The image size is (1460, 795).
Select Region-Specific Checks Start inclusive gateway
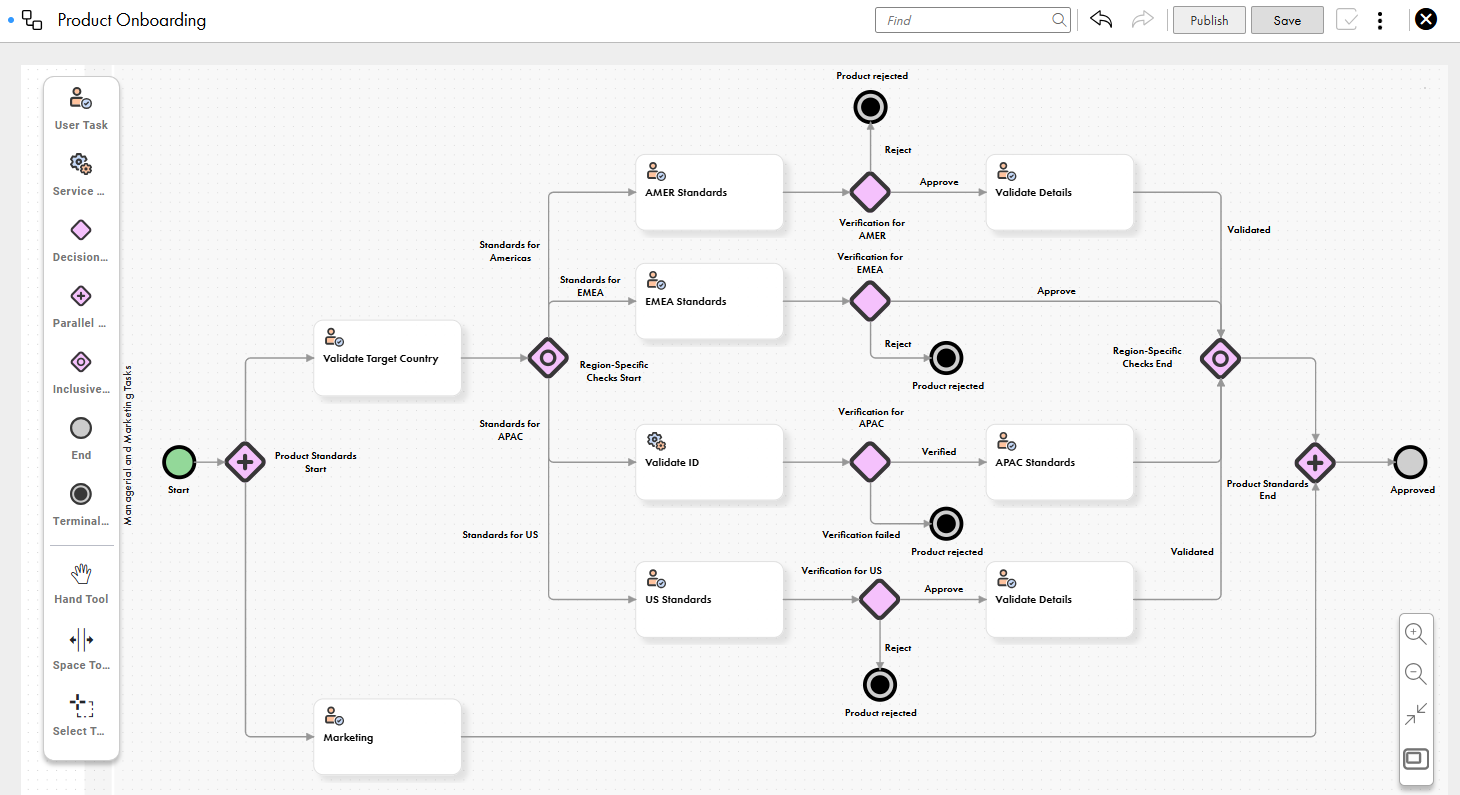point(548,357)
